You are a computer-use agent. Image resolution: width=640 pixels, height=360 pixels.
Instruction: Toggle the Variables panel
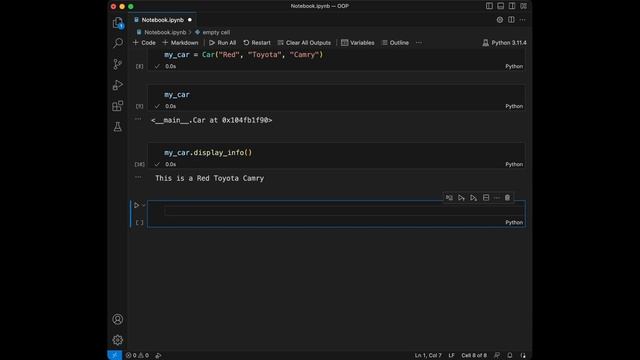point(358,42)
